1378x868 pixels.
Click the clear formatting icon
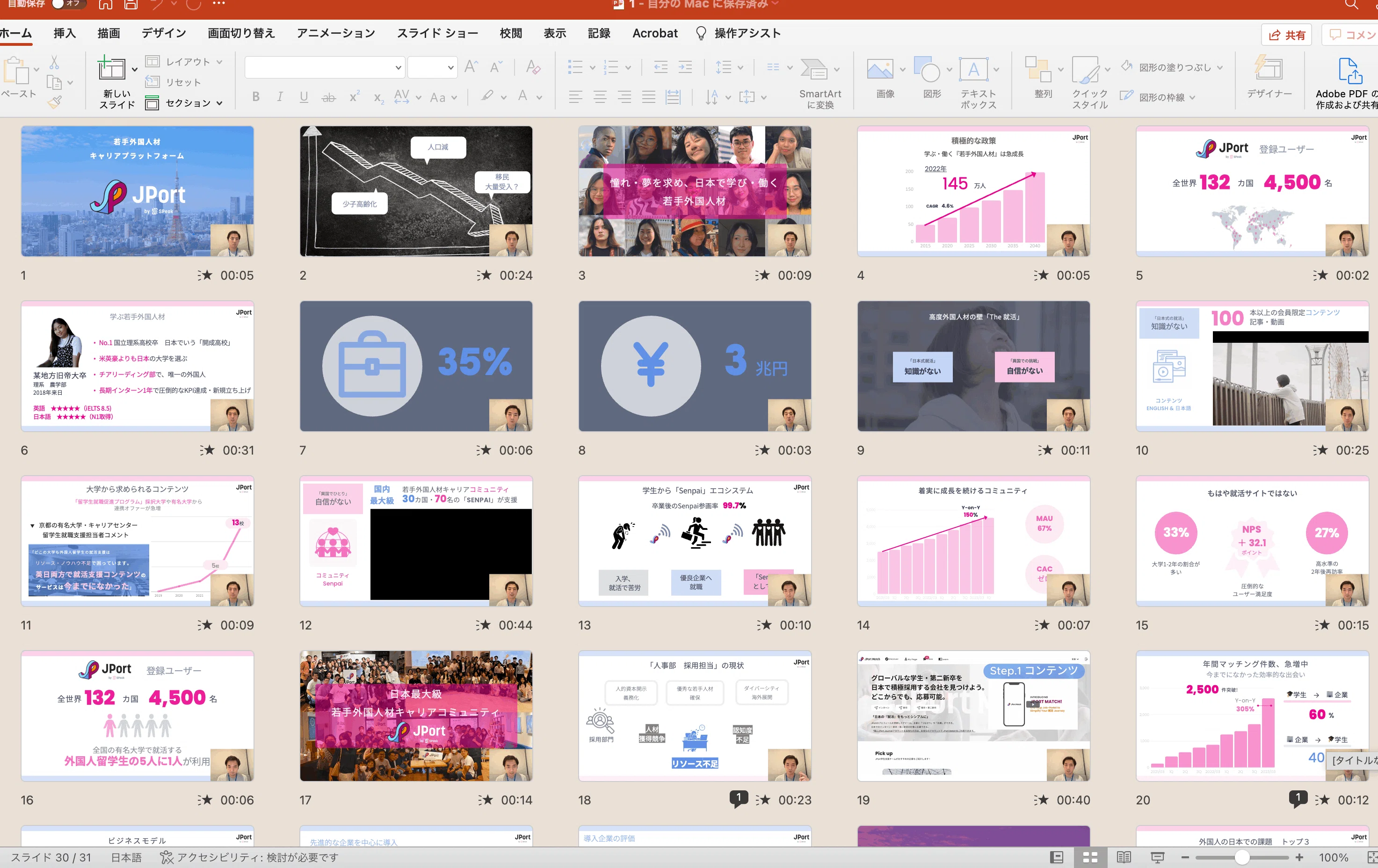533,67
